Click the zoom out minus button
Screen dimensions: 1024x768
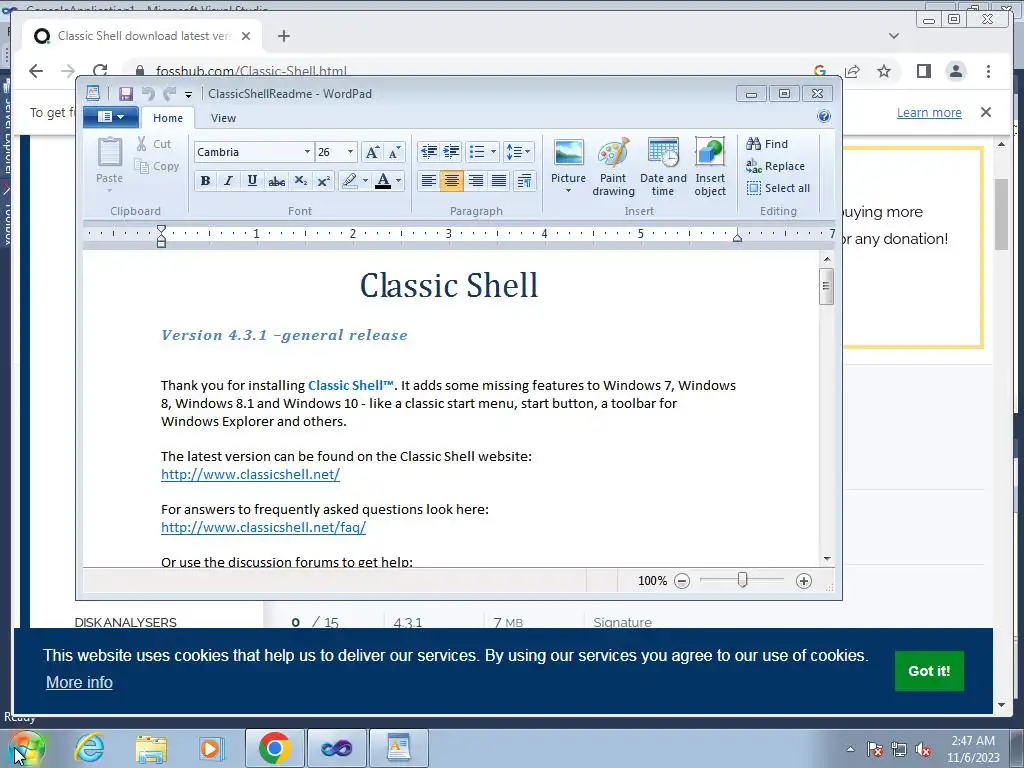click(x=682, y=581)
